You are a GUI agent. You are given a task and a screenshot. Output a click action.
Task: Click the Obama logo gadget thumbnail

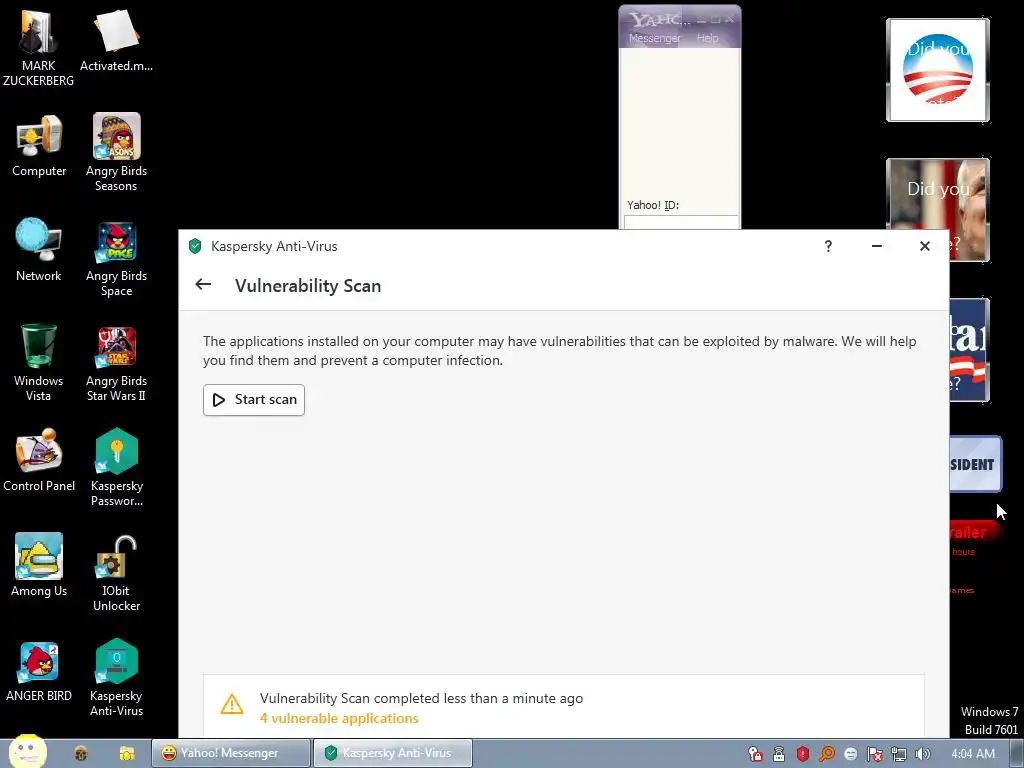938,70
